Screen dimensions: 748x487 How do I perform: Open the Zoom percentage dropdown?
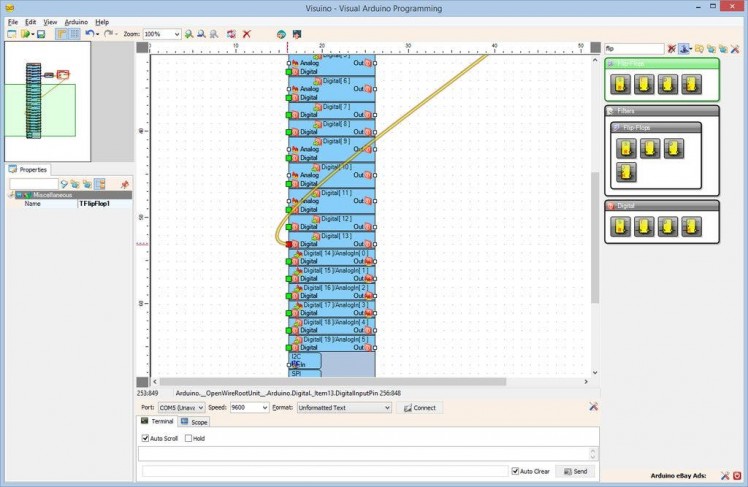pos(176,34)
